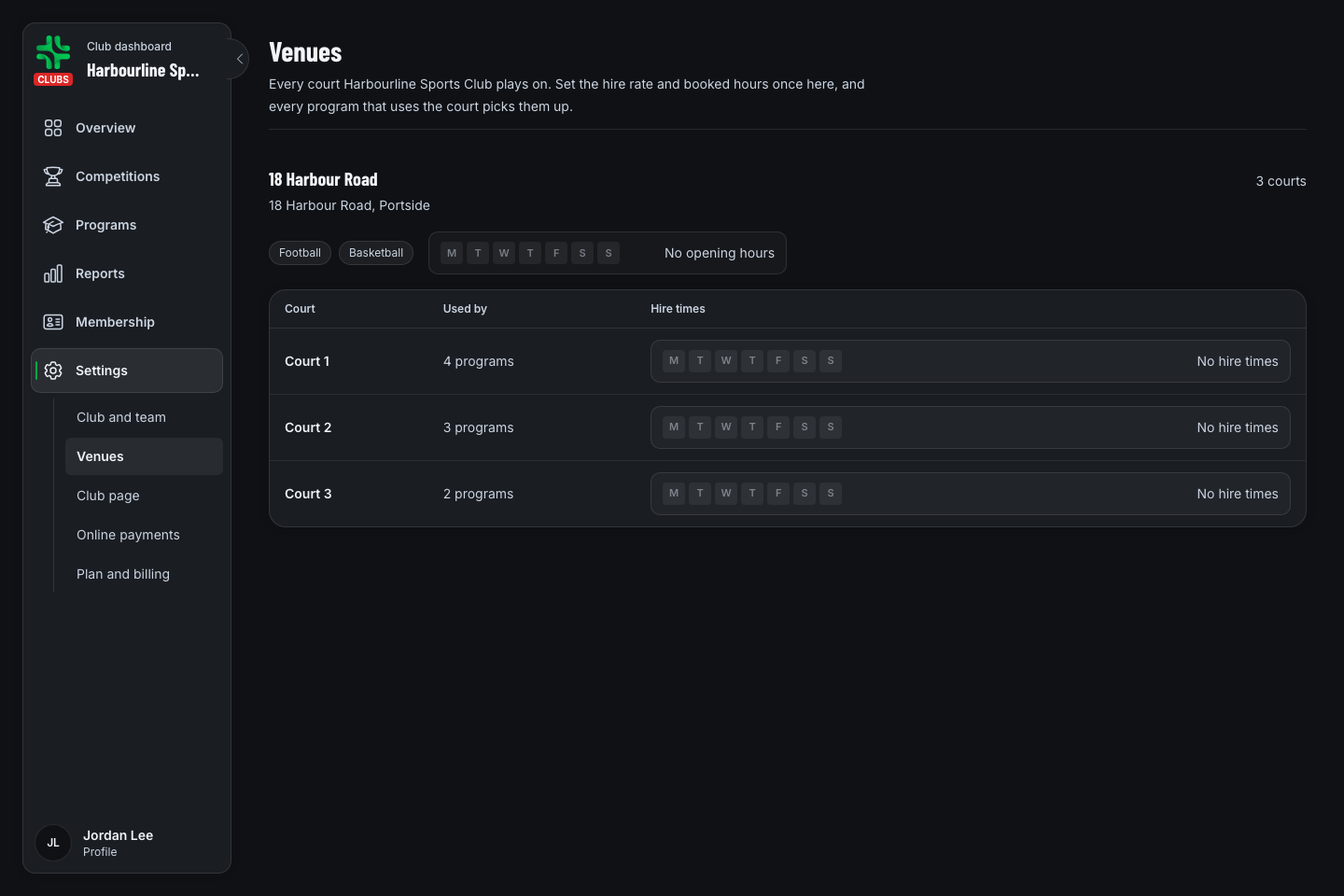This screenshot has height=896, width=1344.
Task: Open Programs from the sidebar
Action: tap(127, 225)
